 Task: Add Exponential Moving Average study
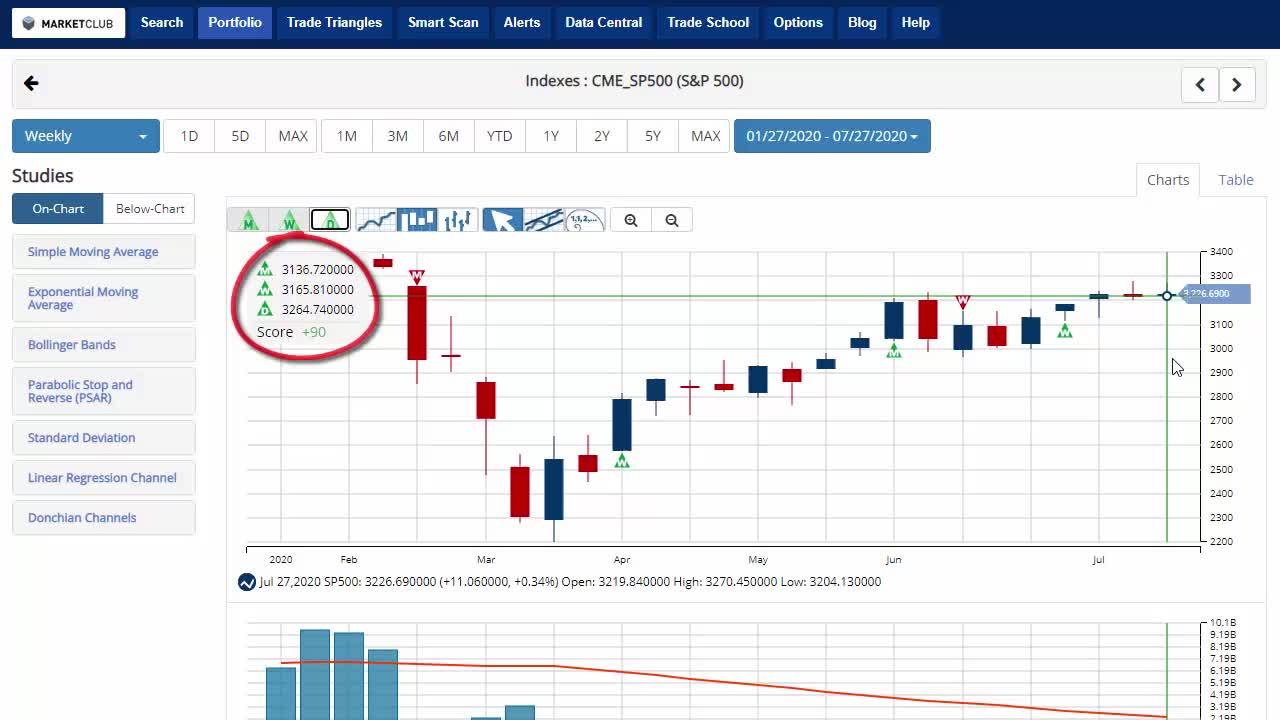[104, 298]
